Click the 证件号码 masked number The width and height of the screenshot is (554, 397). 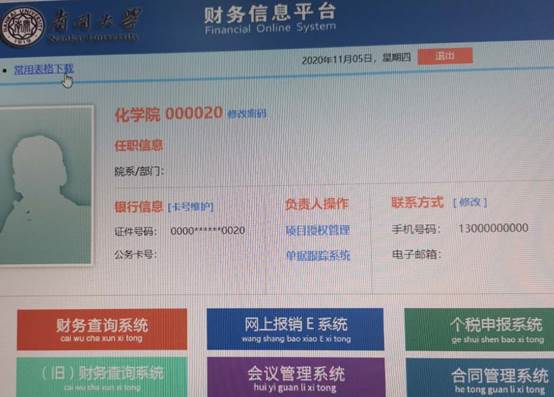[x=208, y=231]
